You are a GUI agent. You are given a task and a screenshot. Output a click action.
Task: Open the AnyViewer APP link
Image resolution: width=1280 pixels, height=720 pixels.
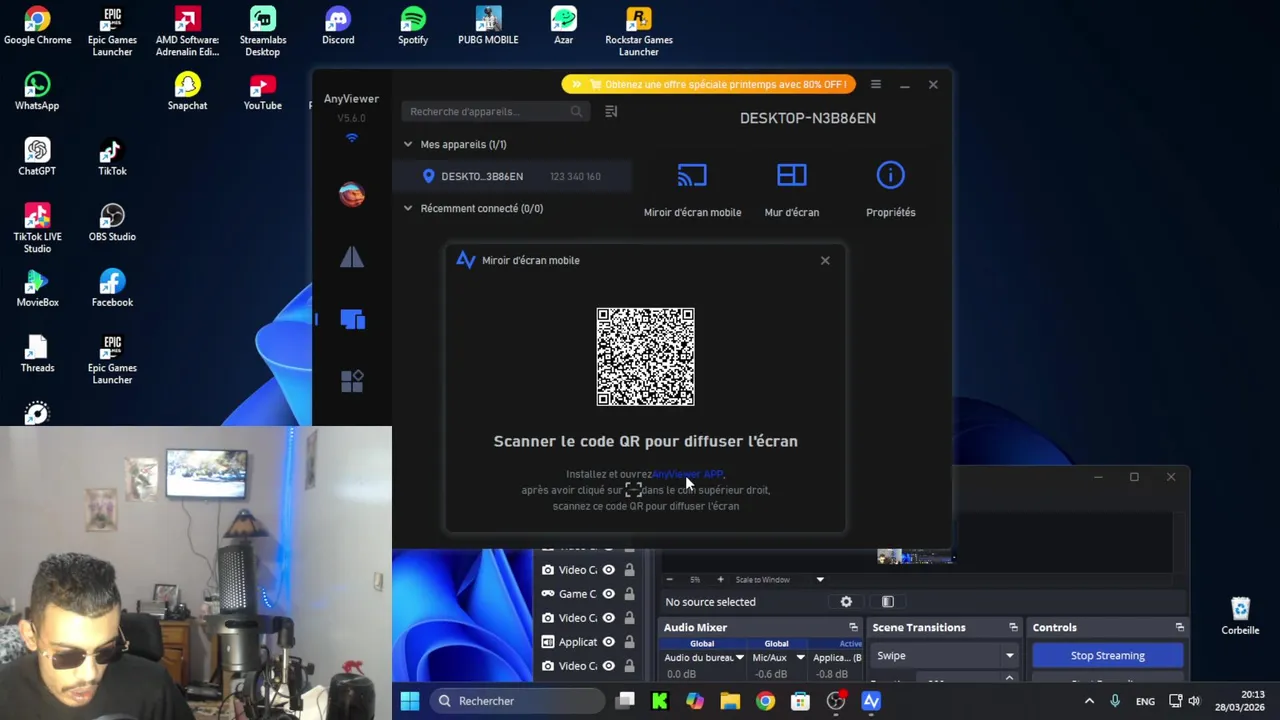[687, 474]
